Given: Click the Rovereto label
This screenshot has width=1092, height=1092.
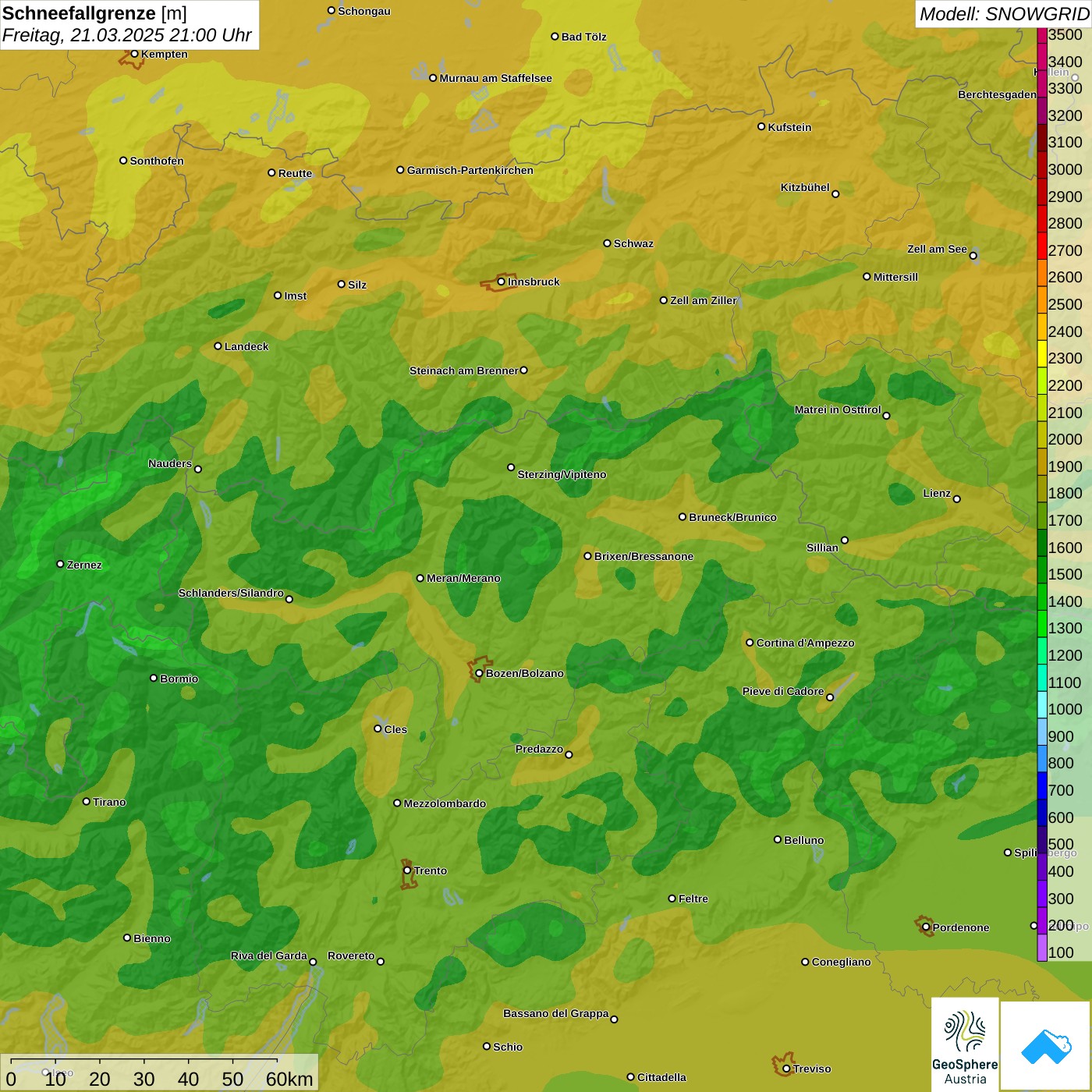Looking at the screenshot, I should tap(351, 955).
